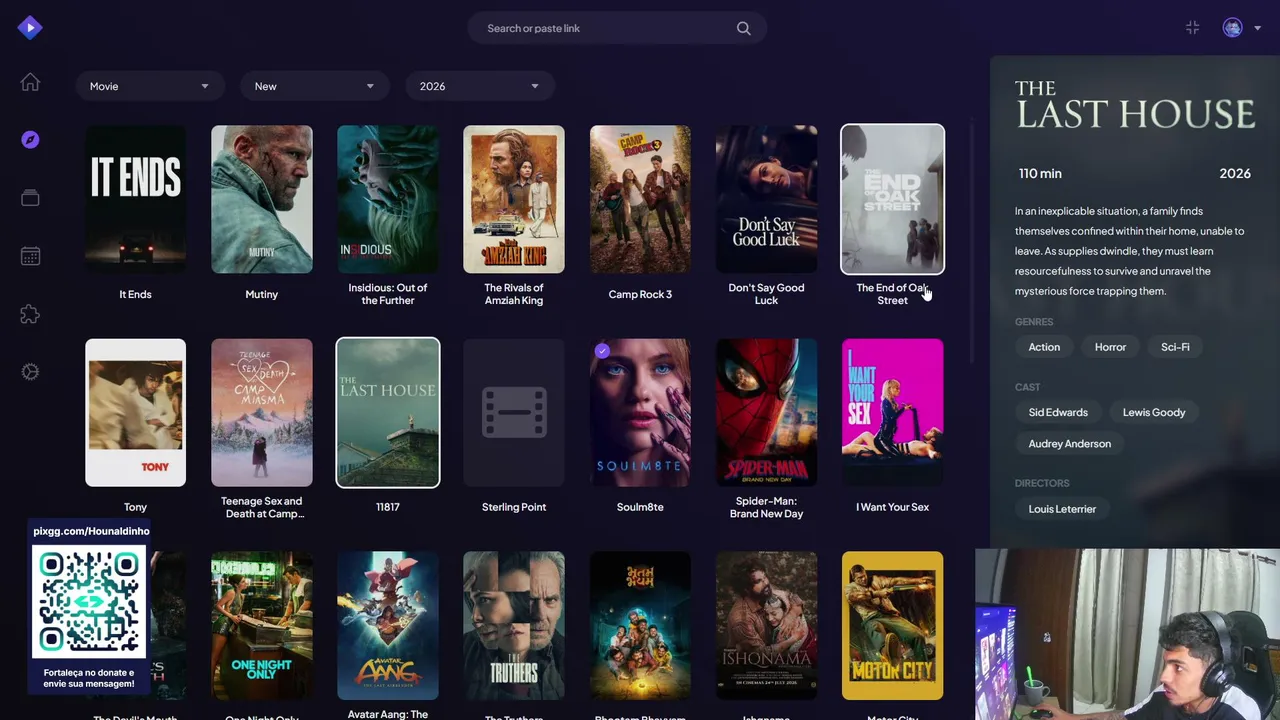Select the Tony movie poster

pos(136,412)
